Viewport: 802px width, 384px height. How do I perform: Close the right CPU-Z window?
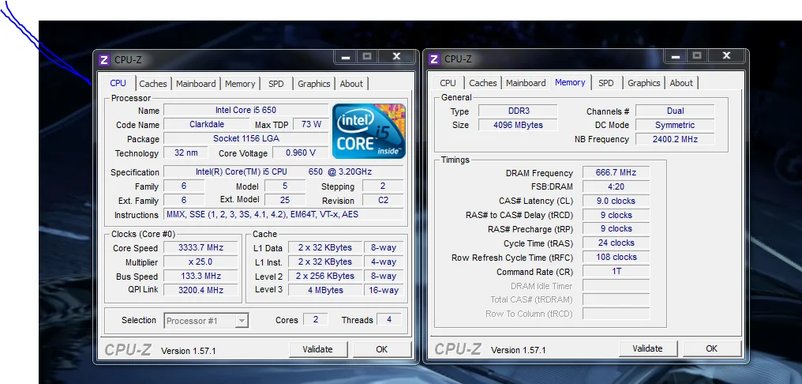click(x=726, y=56)
